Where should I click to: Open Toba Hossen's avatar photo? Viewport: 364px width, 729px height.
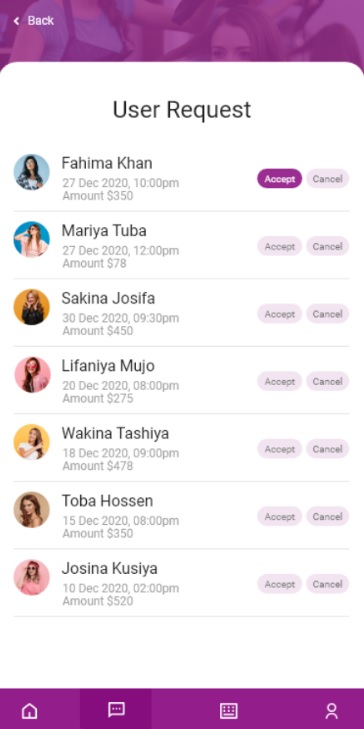coord(32,510)
